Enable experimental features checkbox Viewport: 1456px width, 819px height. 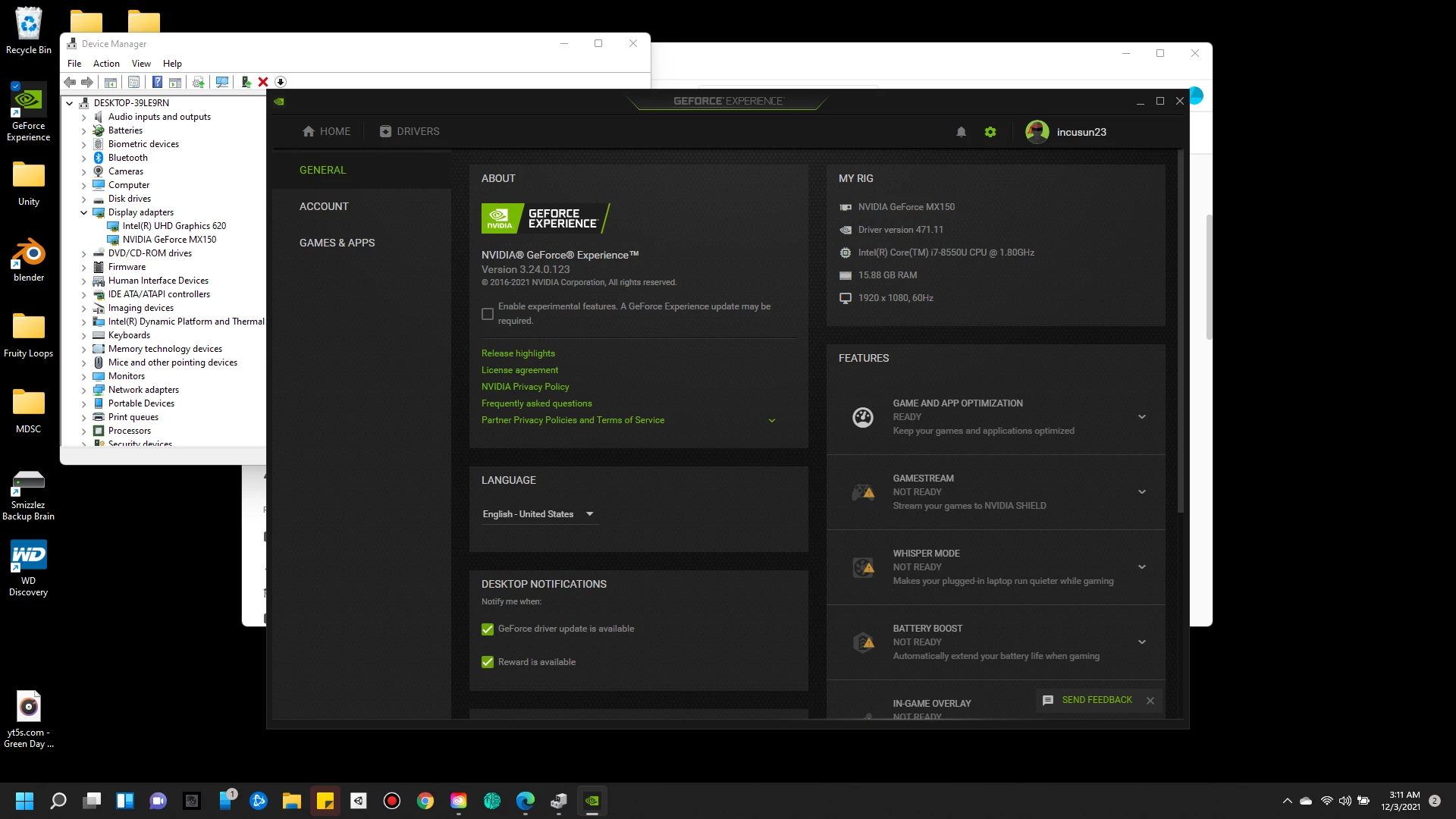488,314
